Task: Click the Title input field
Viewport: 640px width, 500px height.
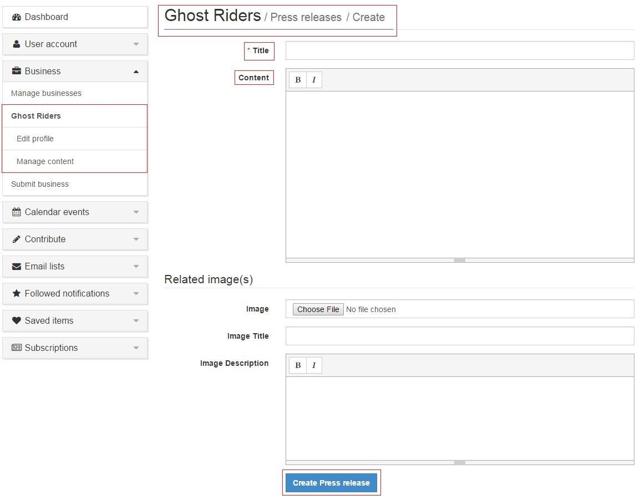Action: click(460, 51)
